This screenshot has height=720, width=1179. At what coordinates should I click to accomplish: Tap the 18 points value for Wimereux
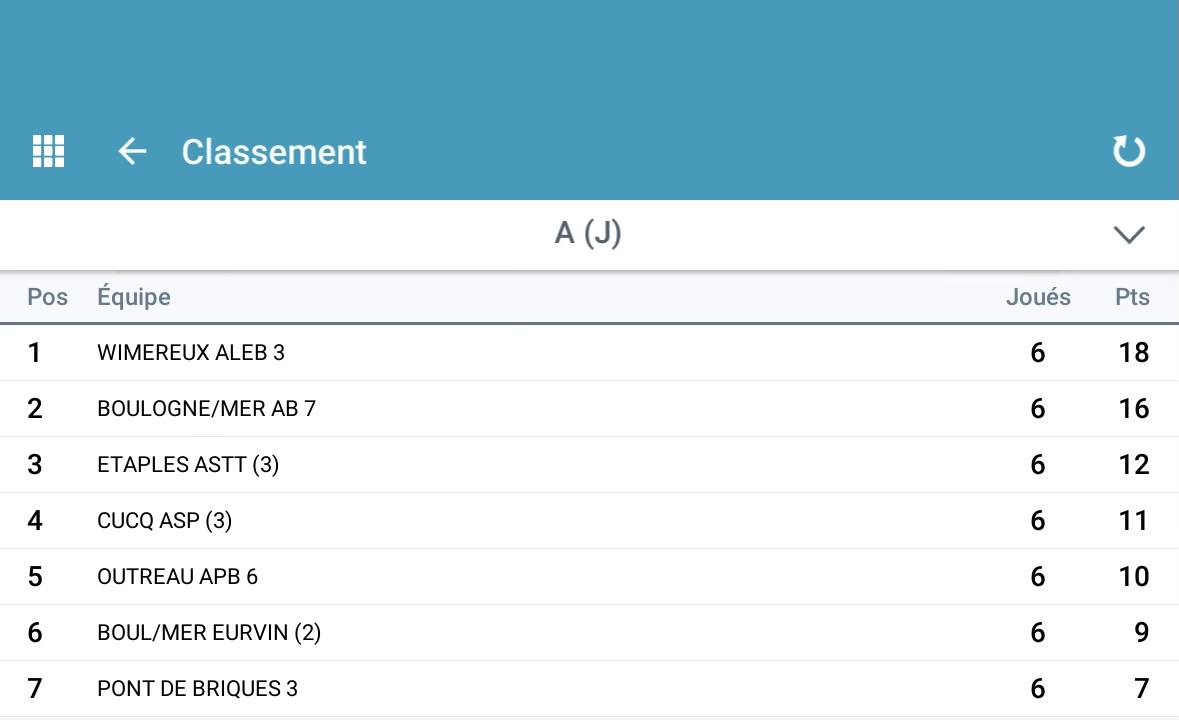(1134, 352)
